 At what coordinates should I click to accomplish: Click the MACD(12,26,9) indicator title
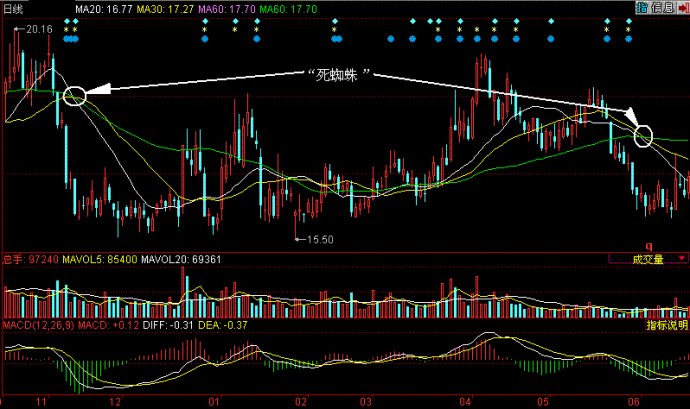(x=39, y=325)
